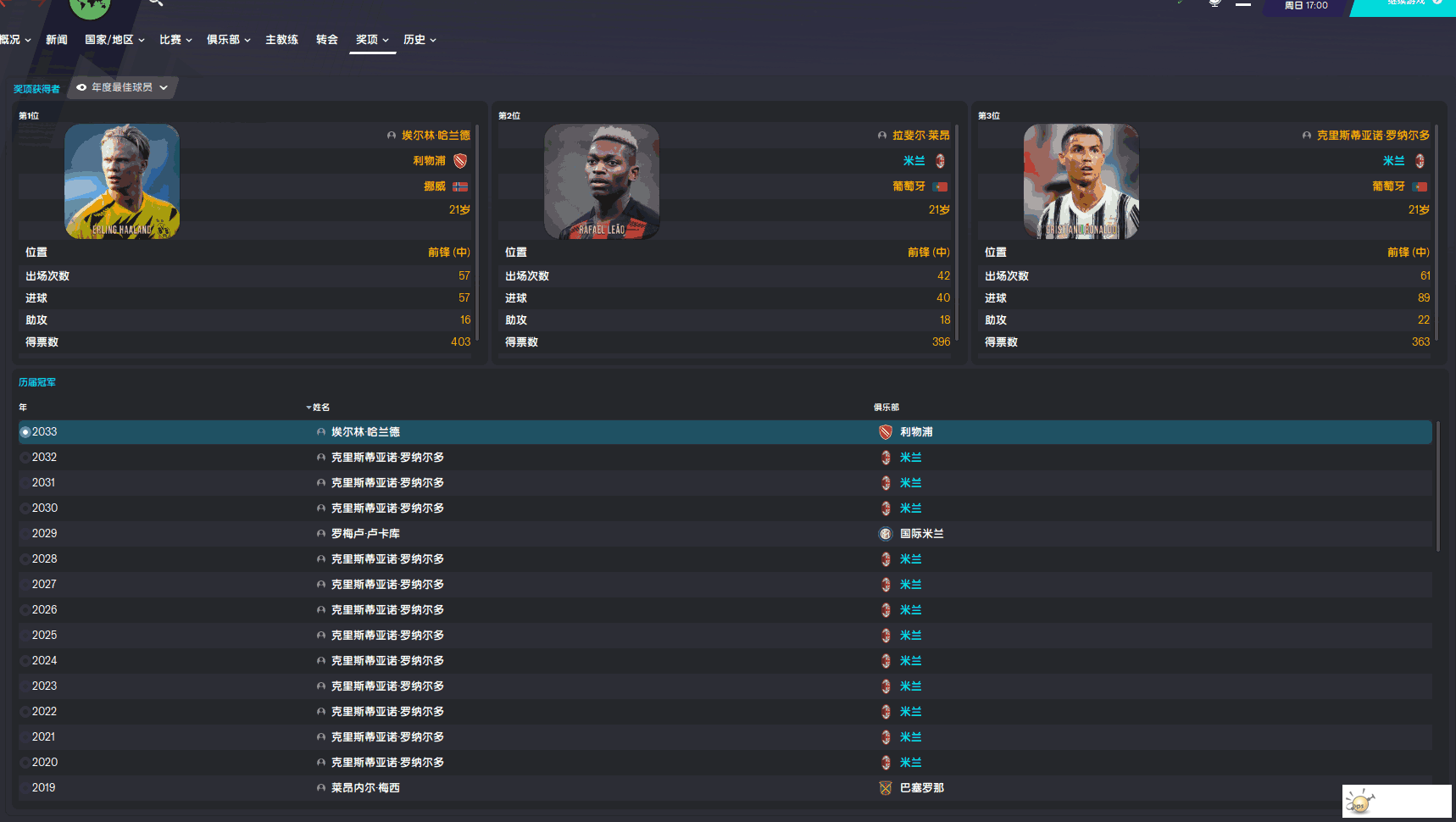
Task: Select the 2030 row radio button
Action: tap(25, 508)
